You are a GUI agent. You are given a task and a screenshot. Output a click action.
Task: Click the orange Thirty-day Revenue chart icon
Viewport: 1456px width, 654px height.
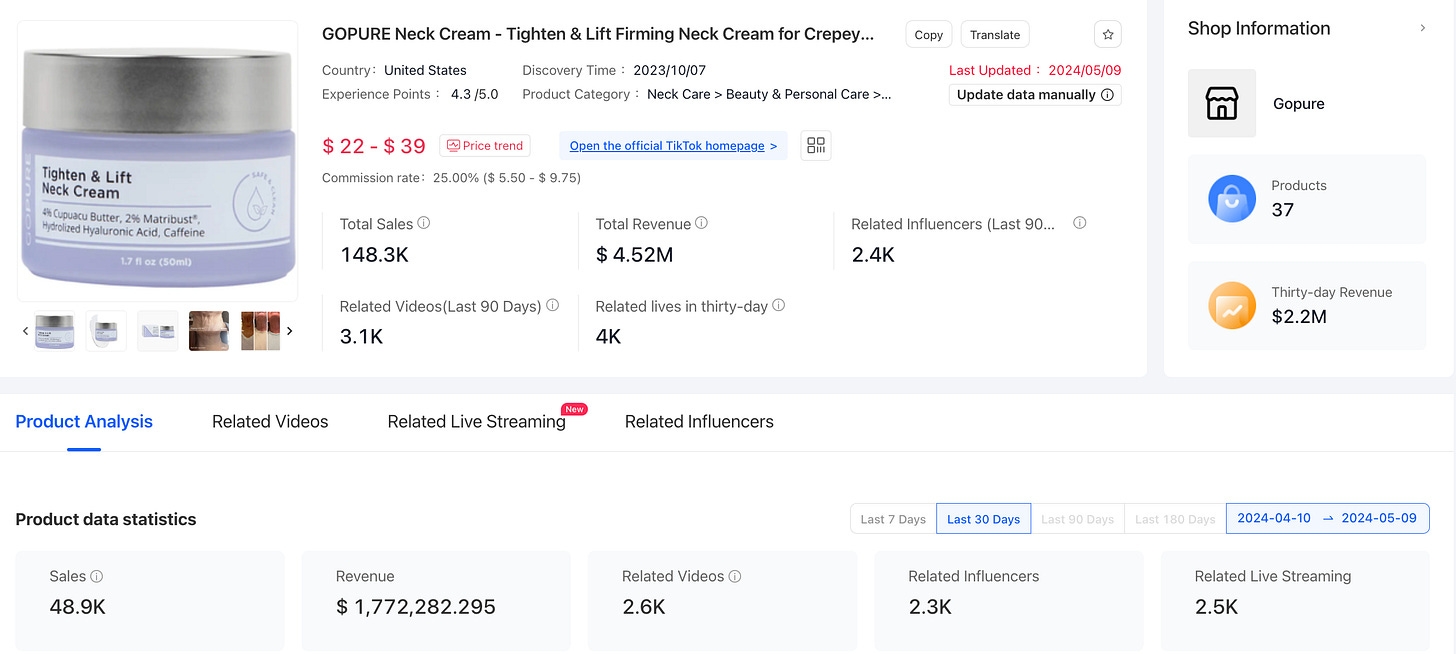point(1232,305)
